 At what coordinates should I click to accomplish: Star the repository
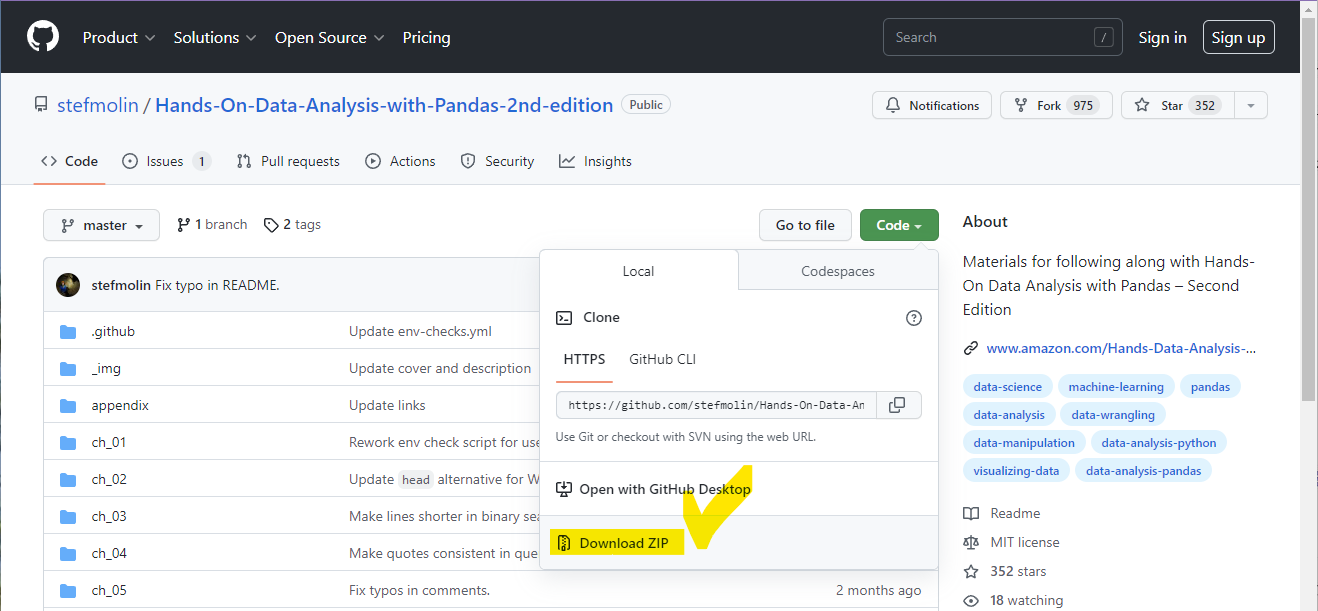click(x=1178, y=105)
